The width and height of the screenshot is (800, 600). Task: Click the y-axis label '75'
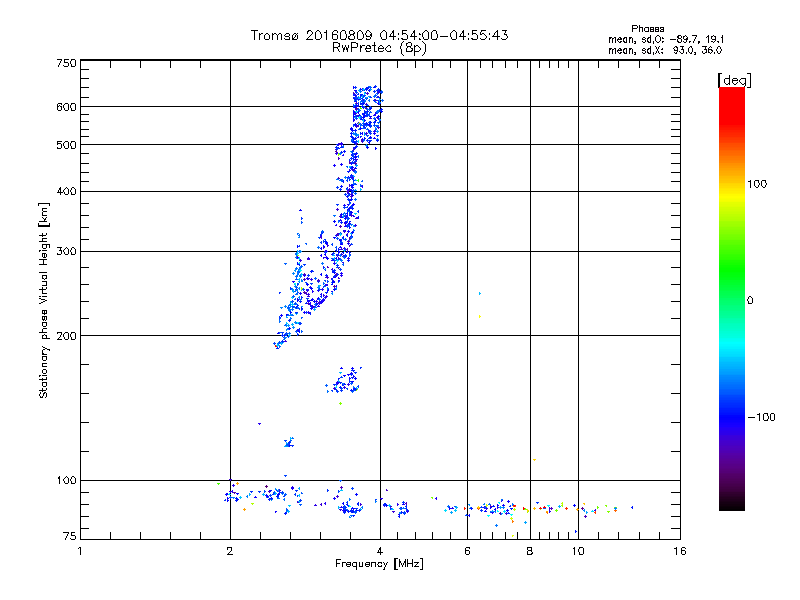pos(70,536)
